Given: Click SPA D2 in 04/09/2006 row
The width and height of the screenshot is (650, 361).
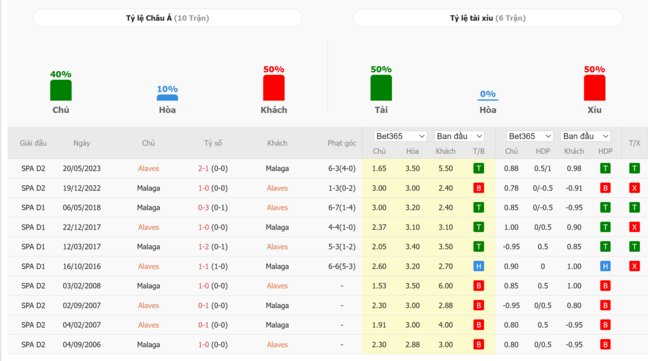Looking at the screenshot, I should [x=33, y=344].
